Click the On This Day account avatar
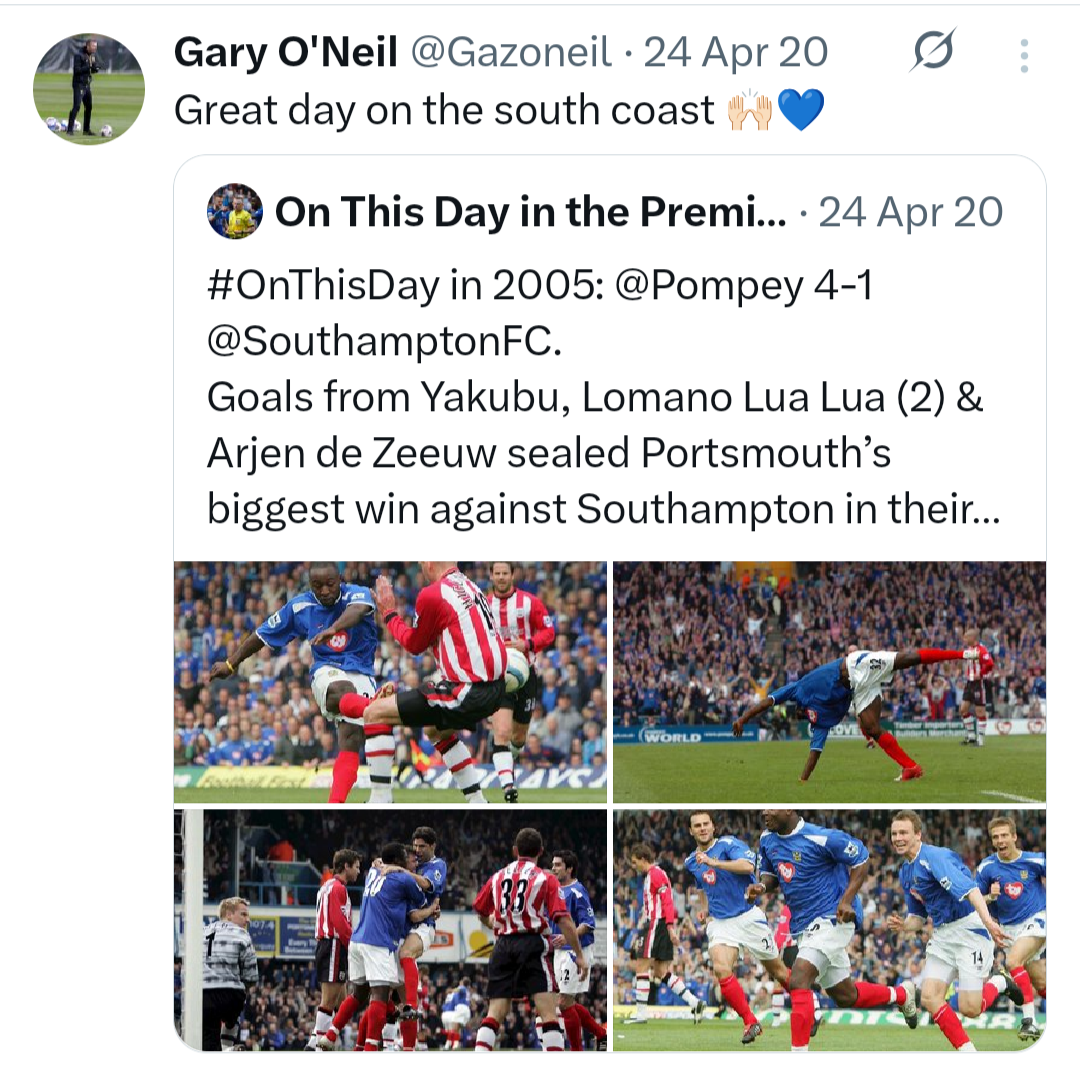Screen dimensions: 1080x1067 pyautogui.click(x=235, y=212)
